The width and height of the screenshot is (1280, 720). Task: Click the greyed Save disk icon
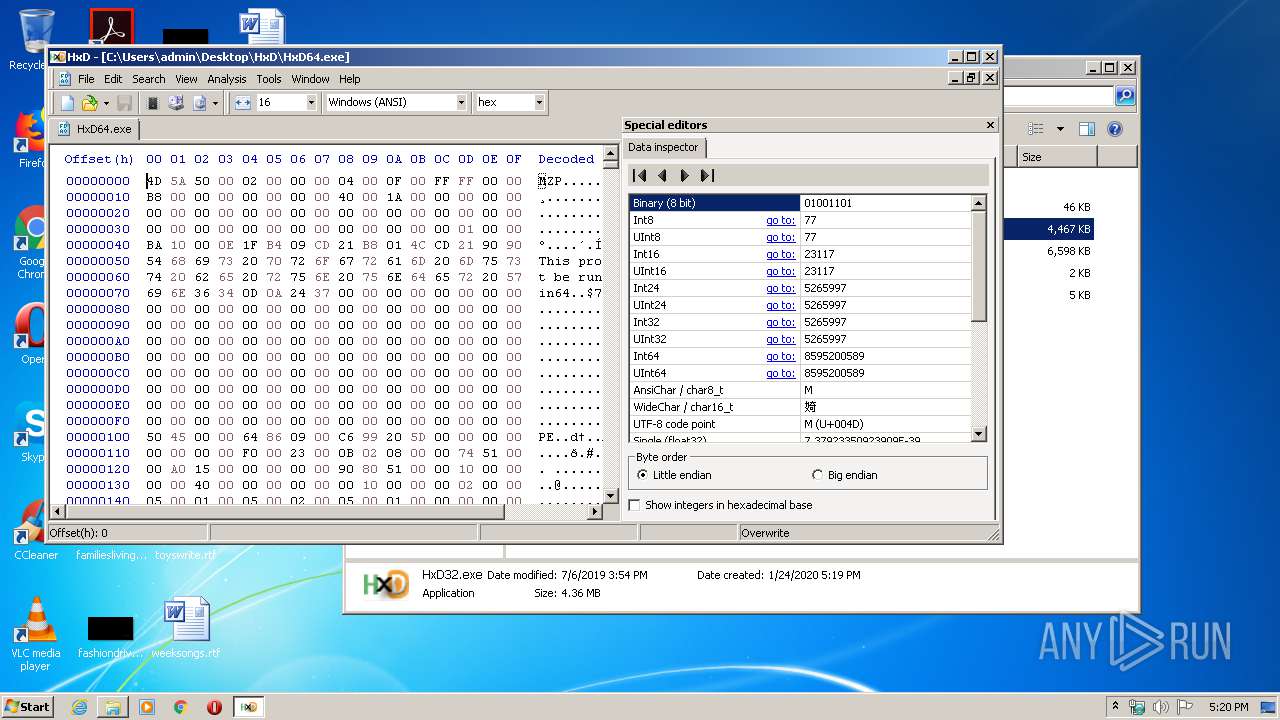125,102
